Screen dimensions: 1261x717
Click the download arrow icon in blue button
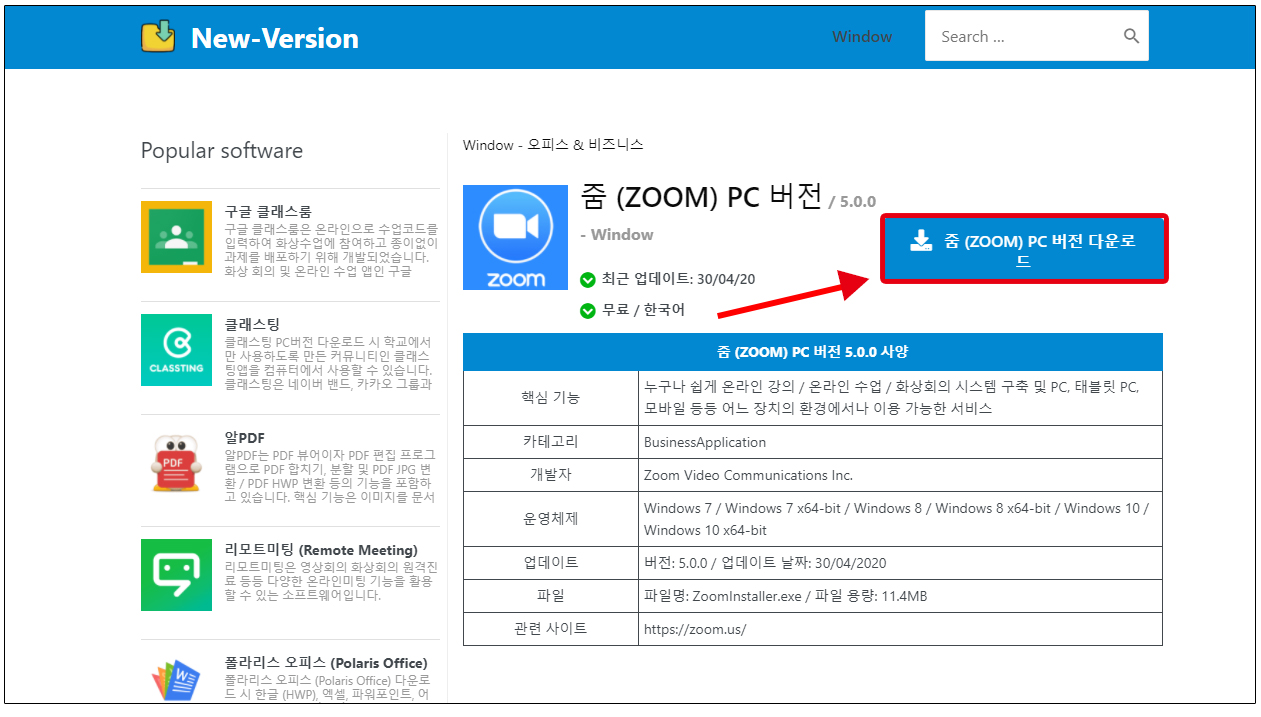point(921,241)
